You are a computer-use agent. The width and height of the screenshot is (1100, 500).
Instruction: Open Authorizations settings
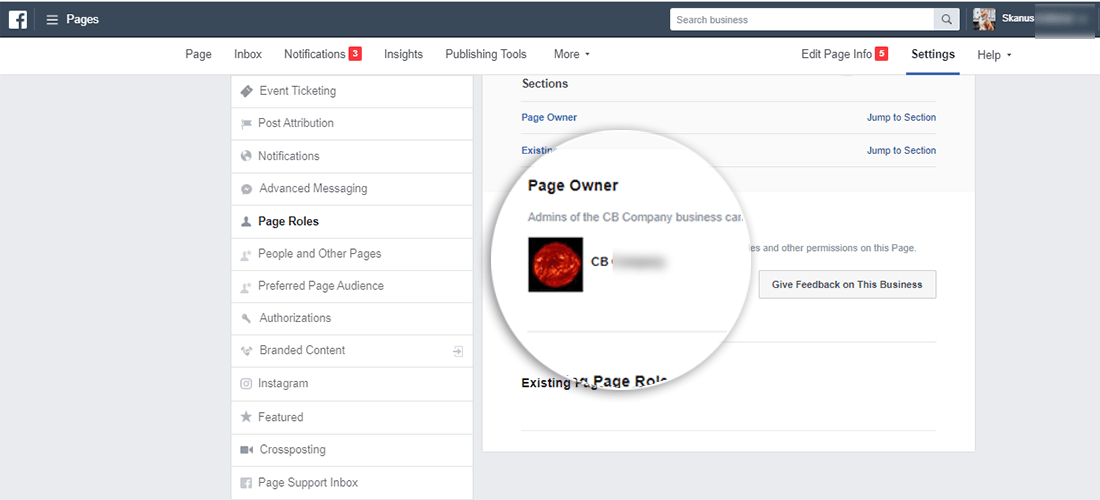(x=352, y=318)
